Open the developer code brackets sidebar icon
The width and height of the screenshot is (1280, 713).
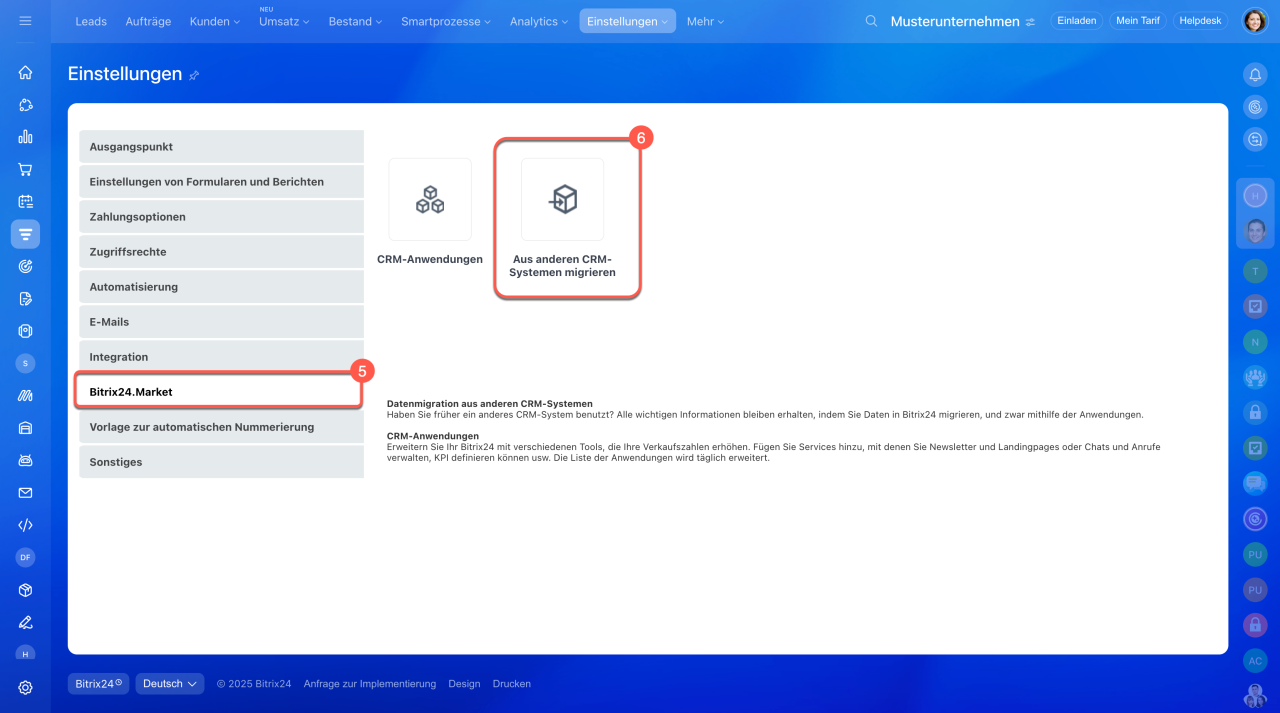(x=25, y=525)
